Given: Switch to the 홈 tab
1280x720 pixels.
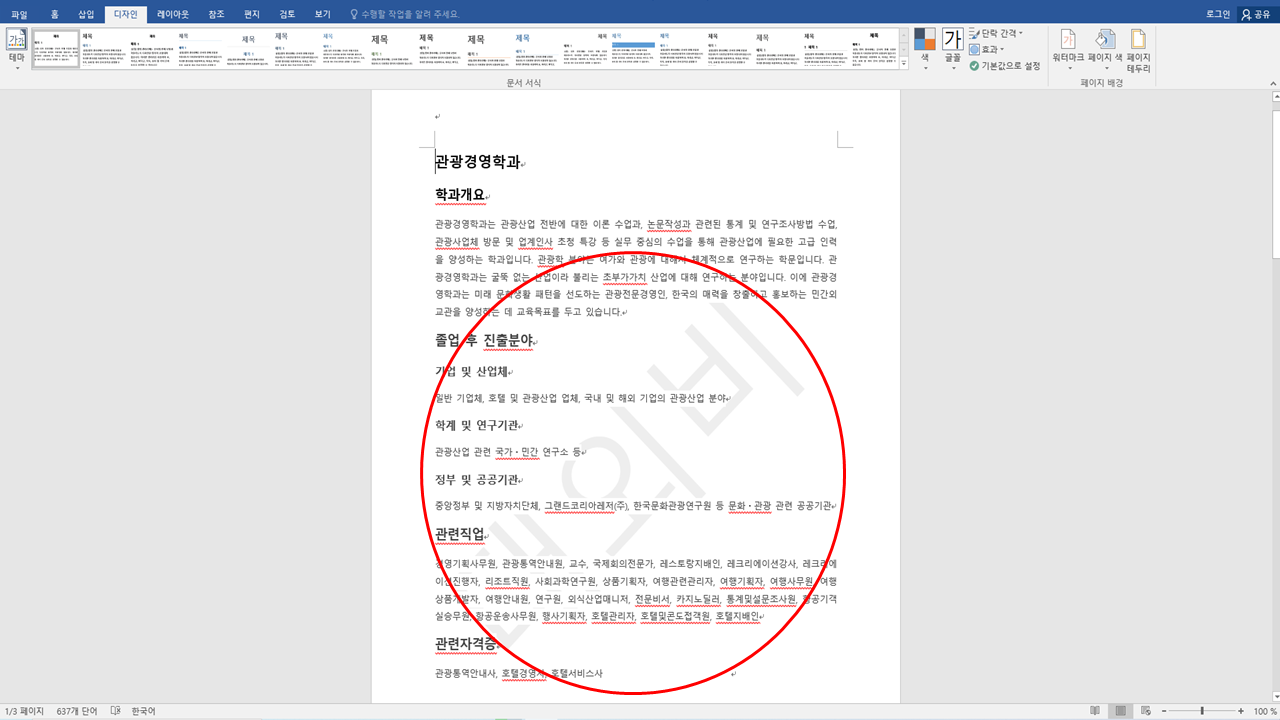Looking at the screenshot, I should (x=54, y=14).
